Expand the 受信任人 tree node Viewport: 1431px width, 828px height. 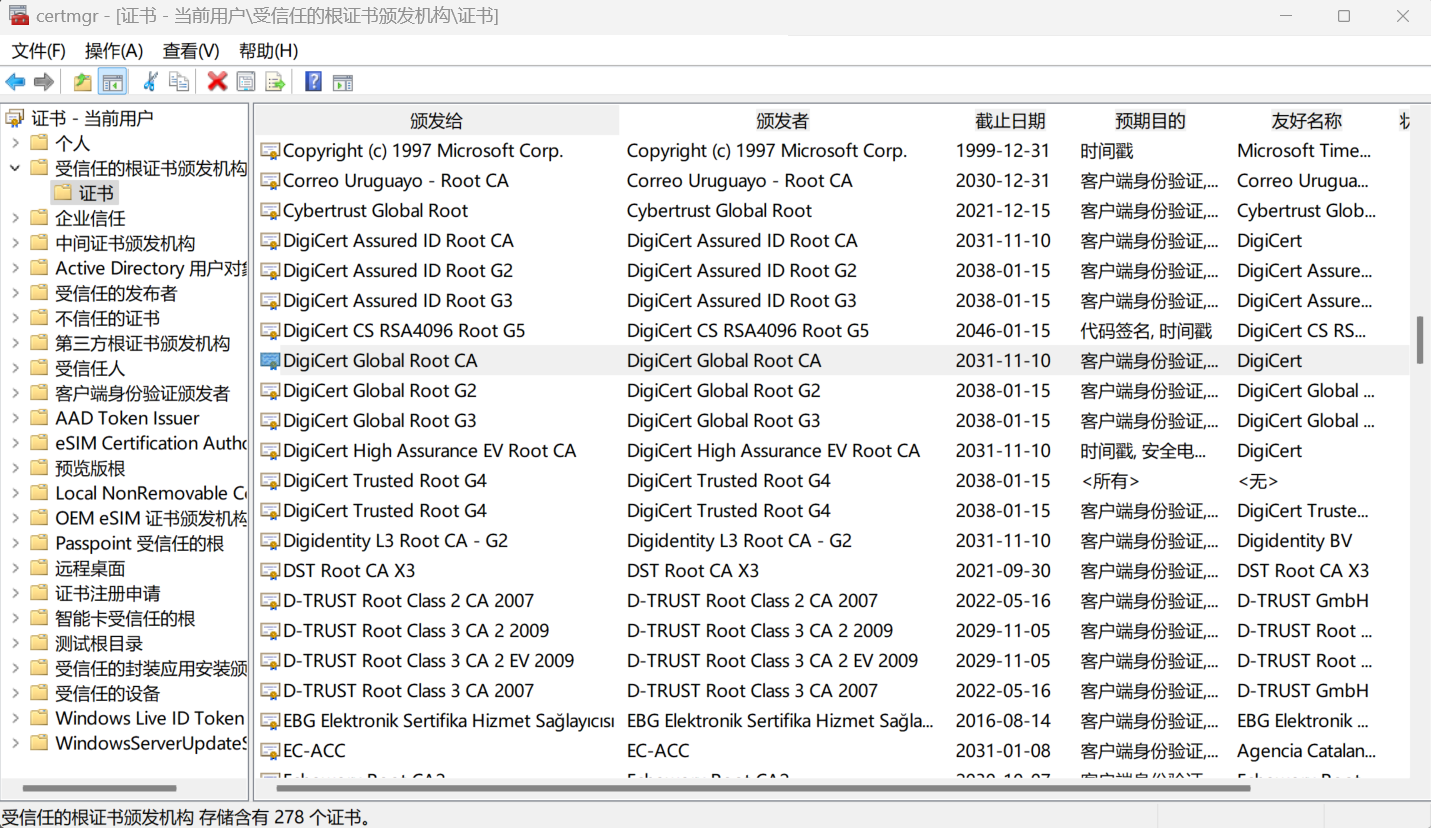click(15, 368)
